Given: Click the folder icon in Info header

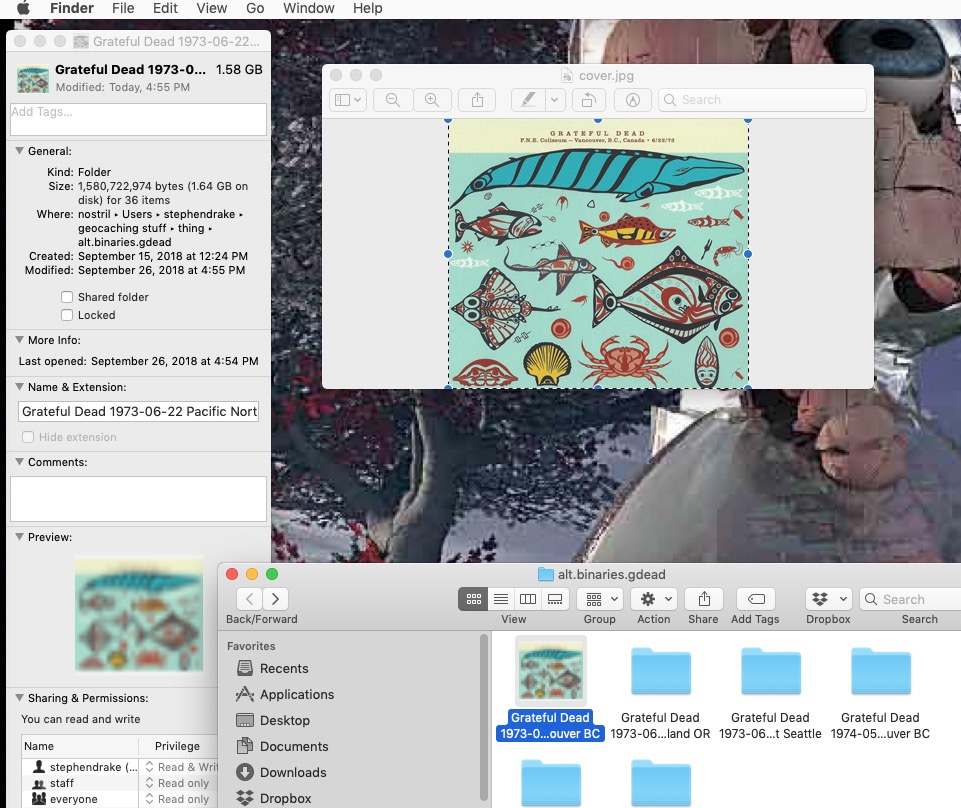Looking at the screenshot, I should (33, 78).
